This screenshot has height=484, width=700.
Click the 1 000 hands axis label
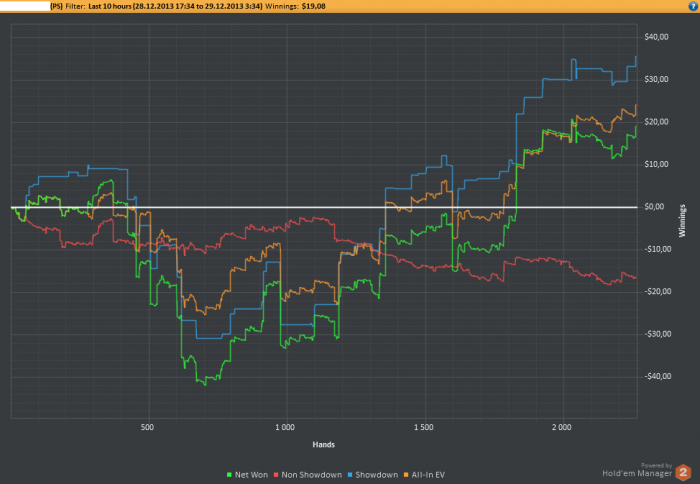(x=285, y=427)
